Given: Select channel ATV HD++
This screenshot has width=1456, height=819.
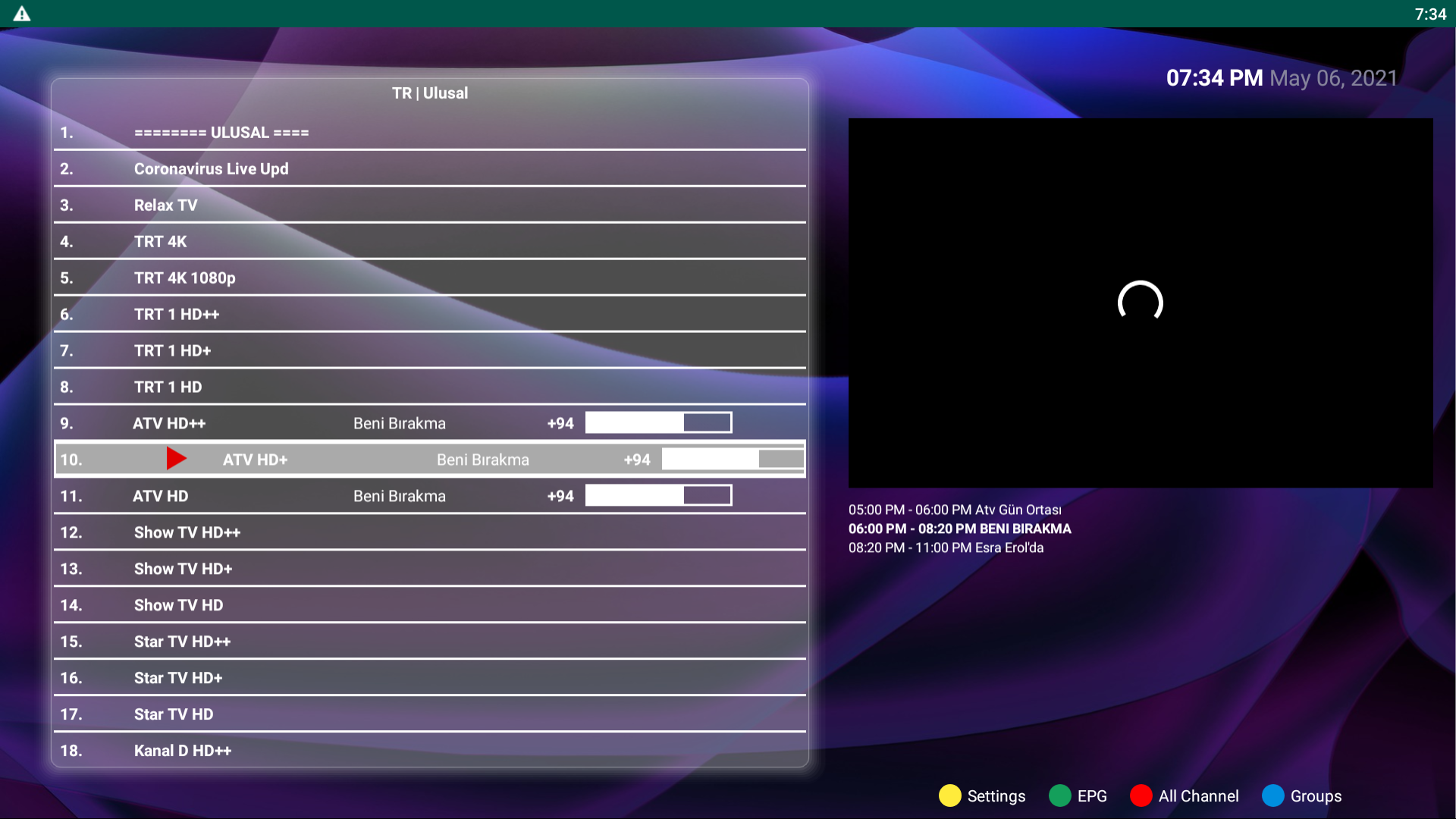Looking at the screenshot, I should click(x=430, y=424).
